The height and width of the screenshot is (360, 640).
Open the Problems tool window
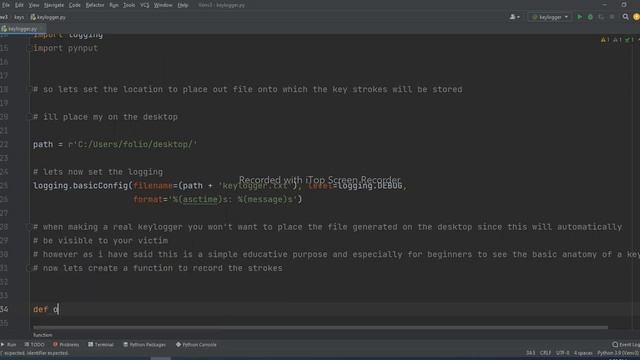point(66,344)
